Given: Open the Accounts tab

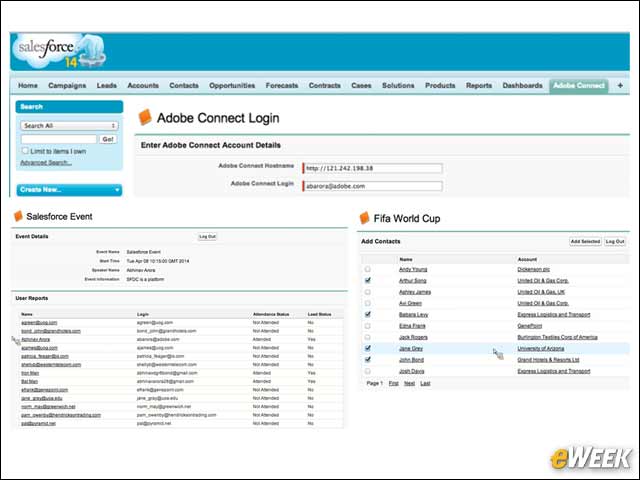Looking at the screenshot, I should [x=143, y=85].
